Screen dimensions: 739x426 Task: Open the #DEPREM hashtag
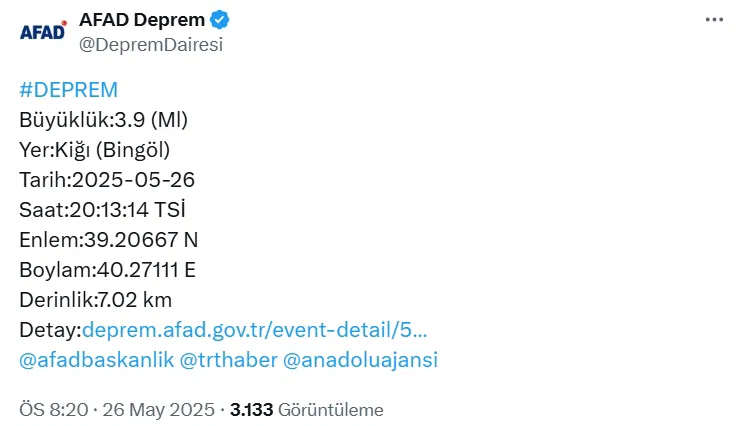68,90
